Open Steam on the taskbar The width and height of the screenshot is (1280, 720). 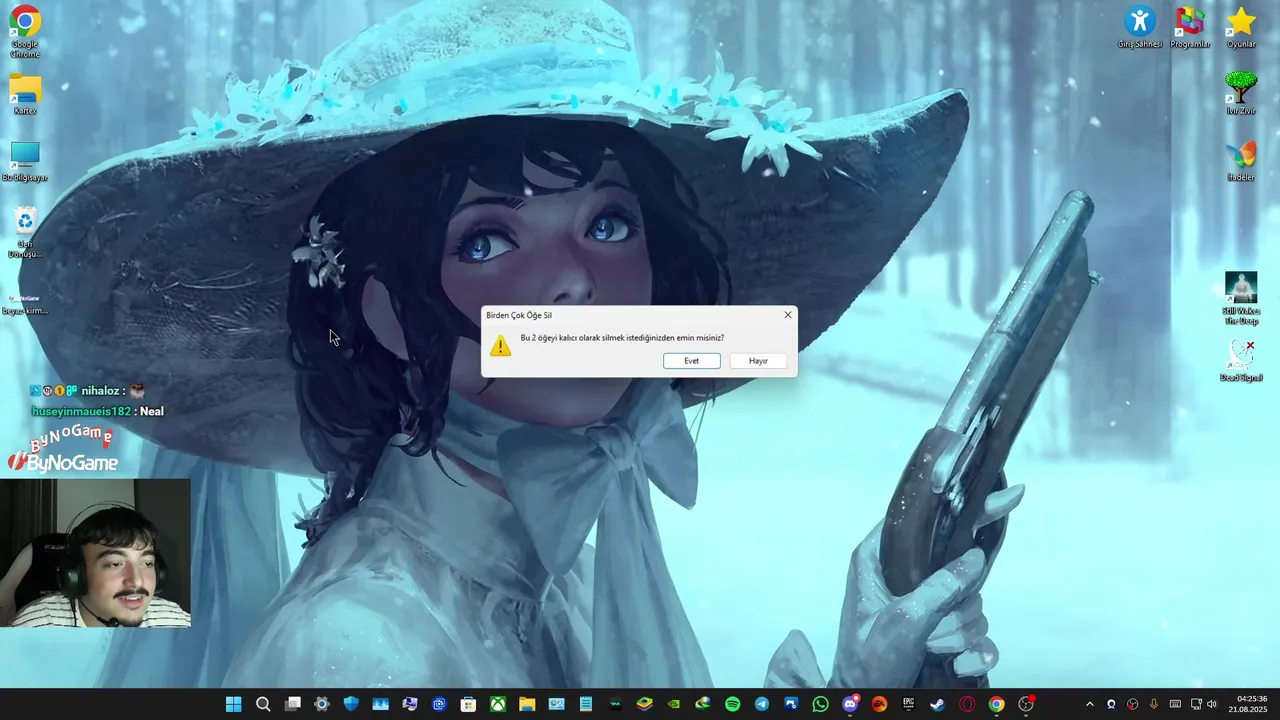(937, 704)
